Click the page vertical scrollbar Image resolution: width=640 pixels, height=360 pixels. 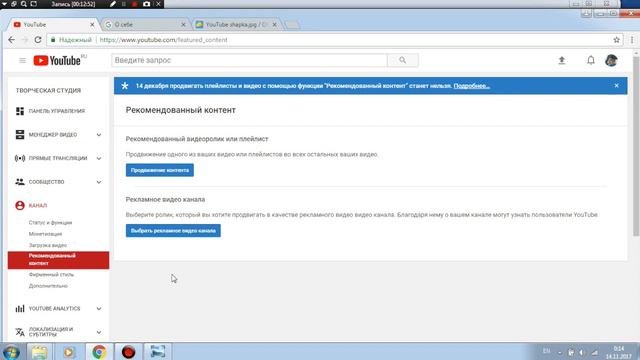[636, 147]
